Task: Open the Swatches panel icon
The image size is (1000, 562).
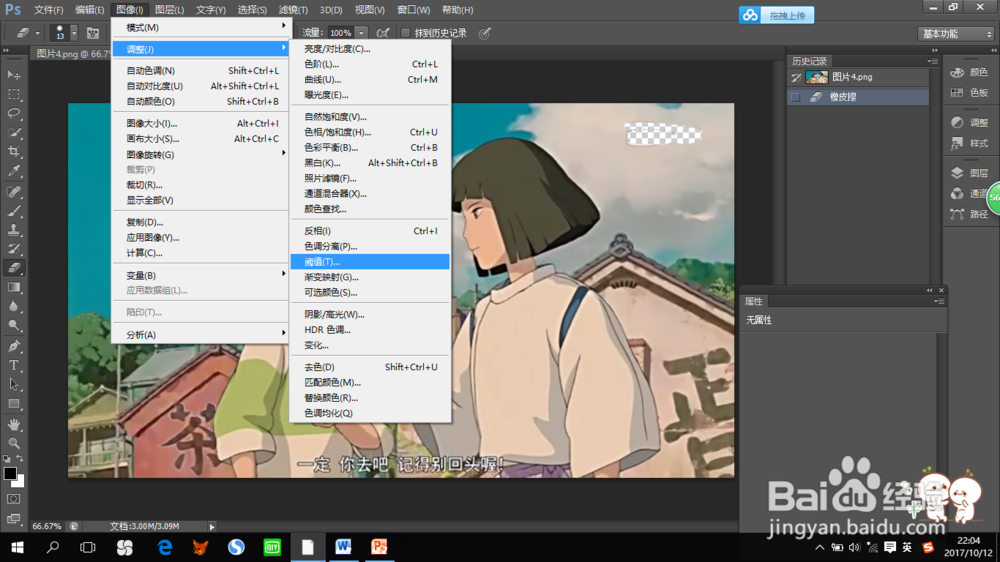Action: (x=957, y=92)
